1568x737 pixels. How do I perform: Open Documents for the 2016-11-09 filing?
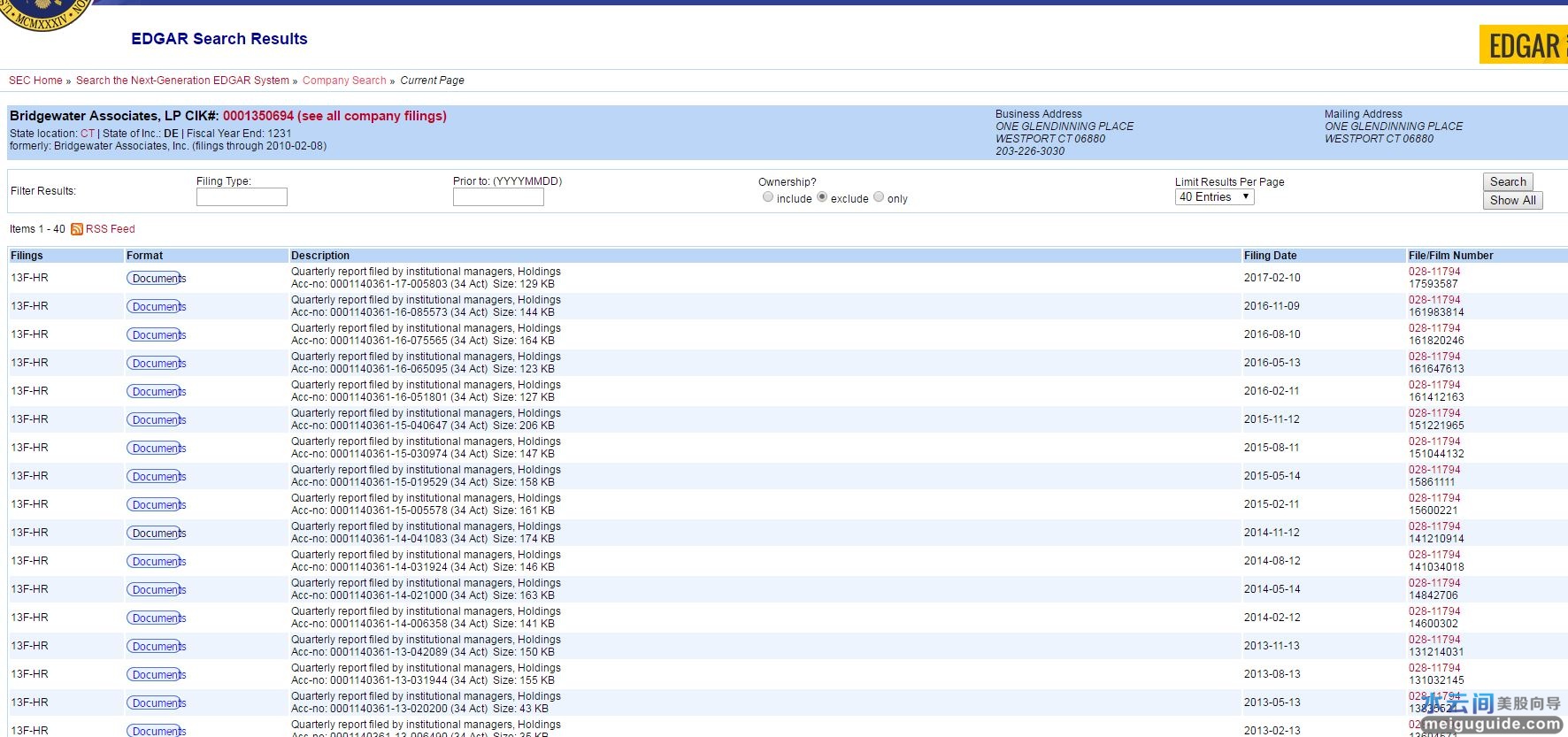(157, 306)
